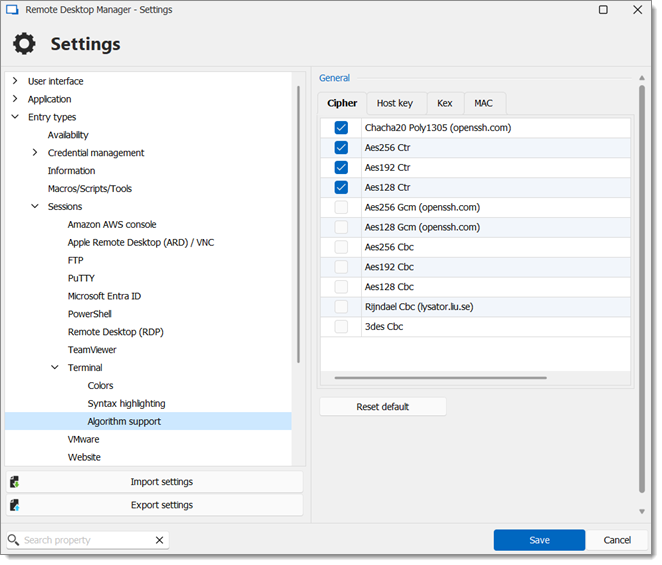Click the Remote Desktop Manager title icon
The width and height of the screenshot is (662, 565).
pos(12,10)
